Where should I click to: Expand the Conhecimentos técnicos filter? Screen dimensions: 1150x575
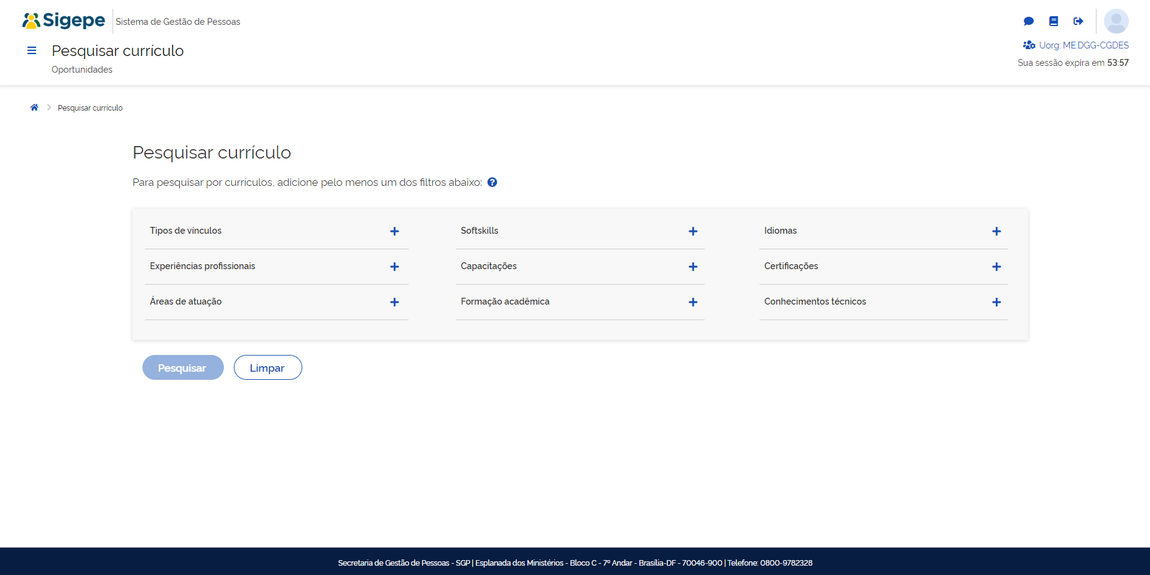[x=996, y=302]
